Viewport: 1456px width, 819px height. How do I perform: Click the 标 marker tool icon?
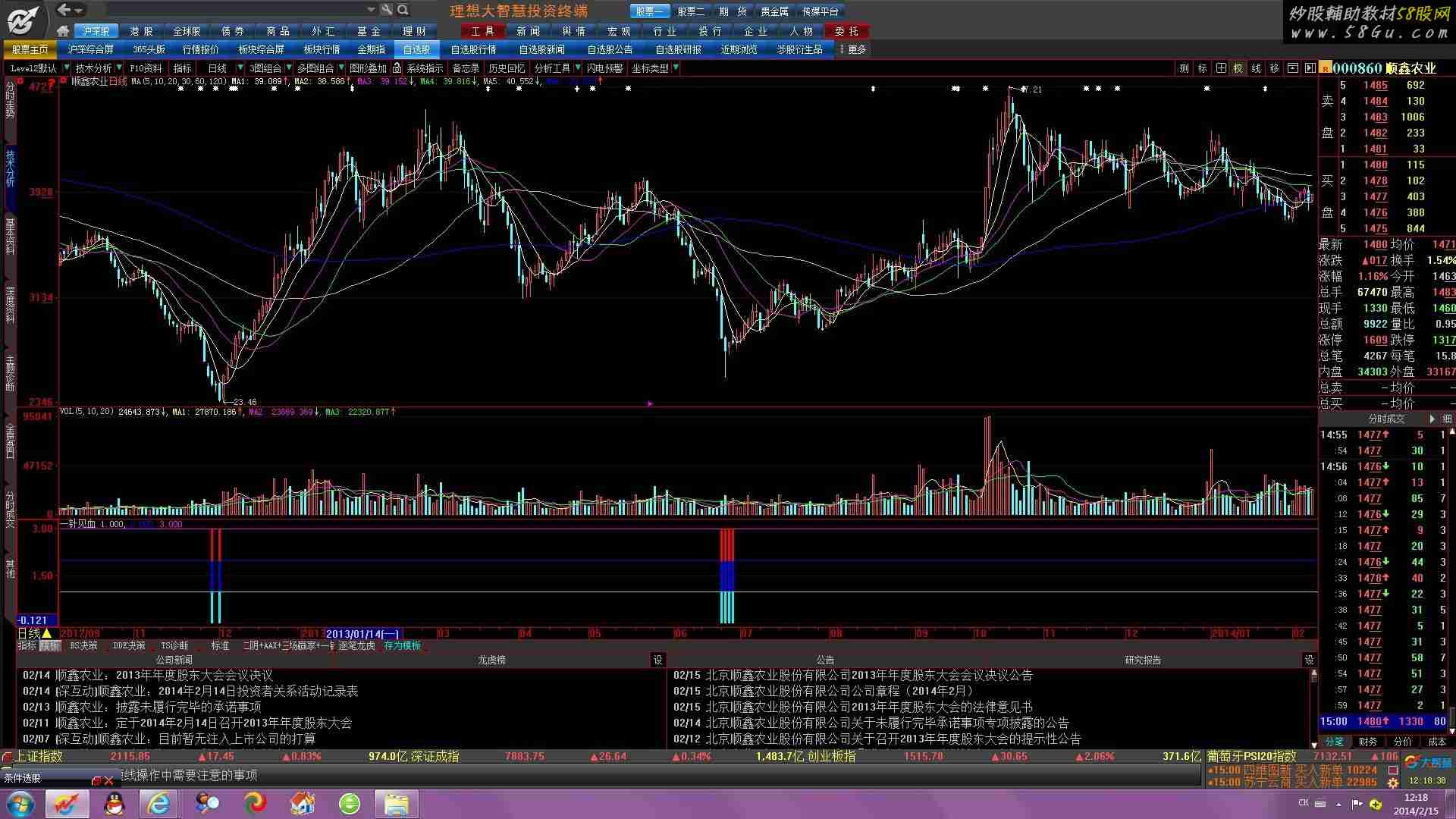(x=1202, y=68)
